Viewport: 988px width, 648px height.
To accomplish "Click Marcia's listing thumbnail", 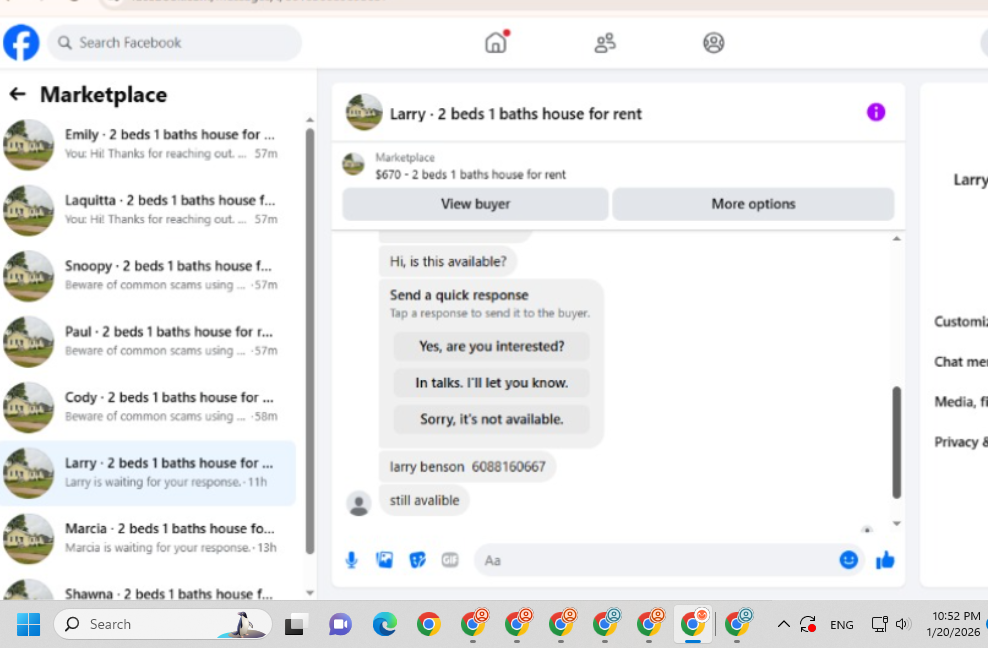I will coord(28,538).
